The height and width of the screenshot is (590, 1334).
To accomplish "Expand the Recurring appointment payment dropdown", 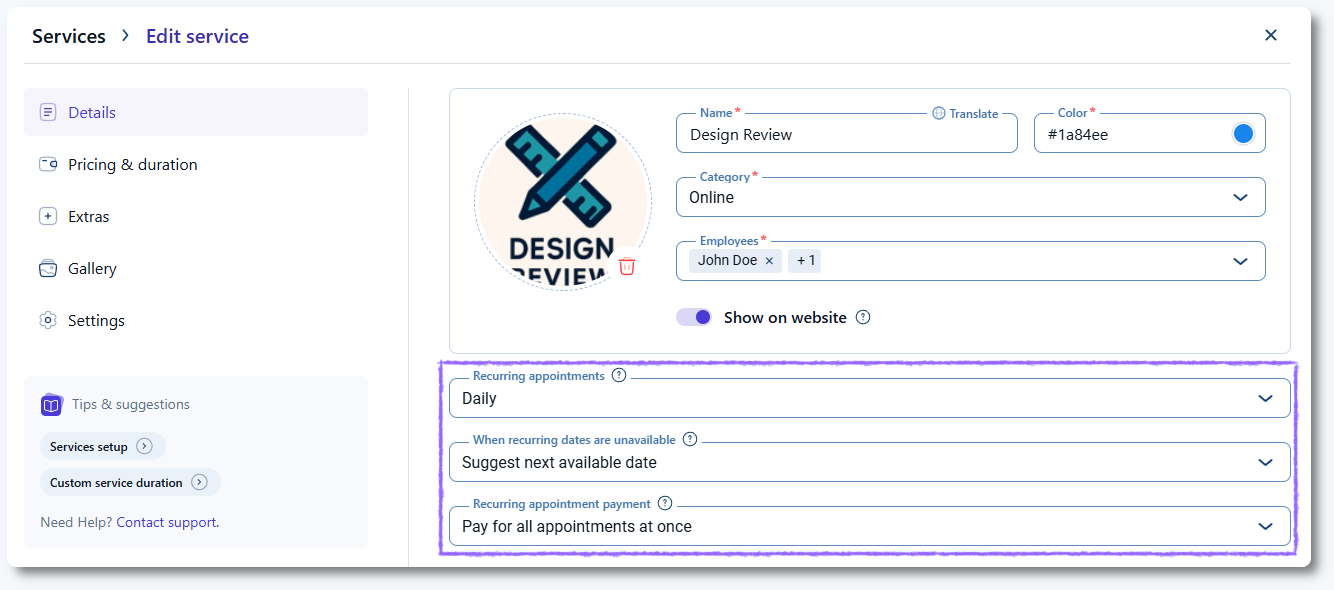I will tap(1265, 526).
